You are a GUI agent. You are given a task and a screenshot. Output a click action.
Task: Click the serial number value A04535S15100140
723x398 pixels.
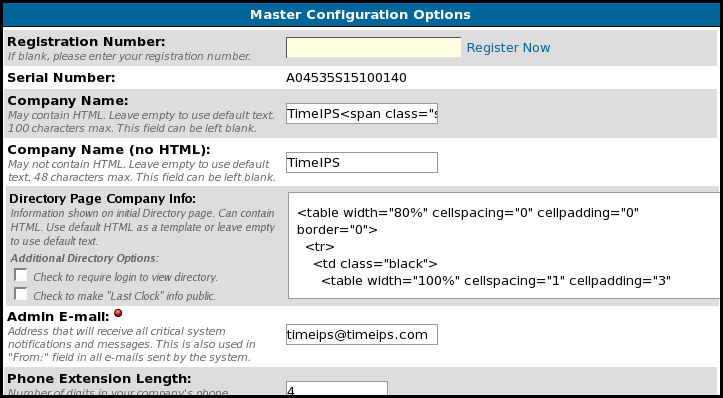click(346, 78)
